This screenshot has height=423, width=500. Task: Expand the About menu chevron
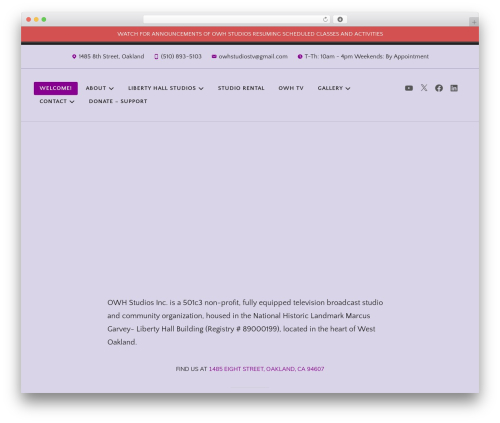click(111, 88)
